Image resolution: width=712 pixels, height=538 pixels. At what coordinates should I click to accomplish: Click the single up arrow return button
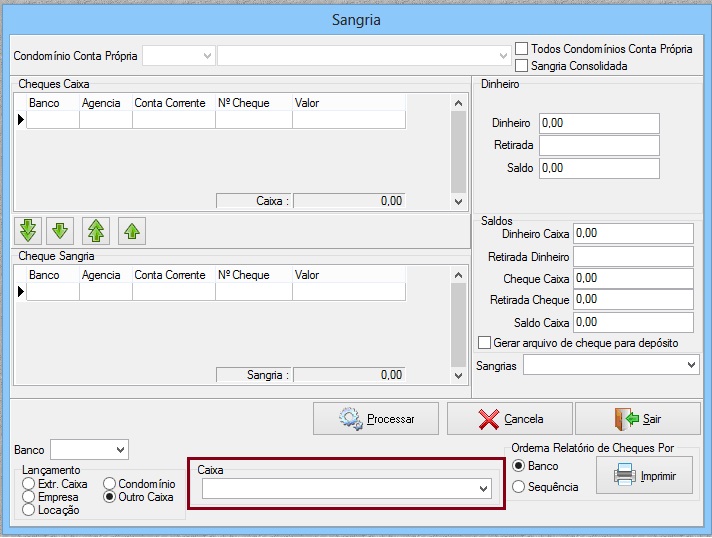click(x=131, y=231)
